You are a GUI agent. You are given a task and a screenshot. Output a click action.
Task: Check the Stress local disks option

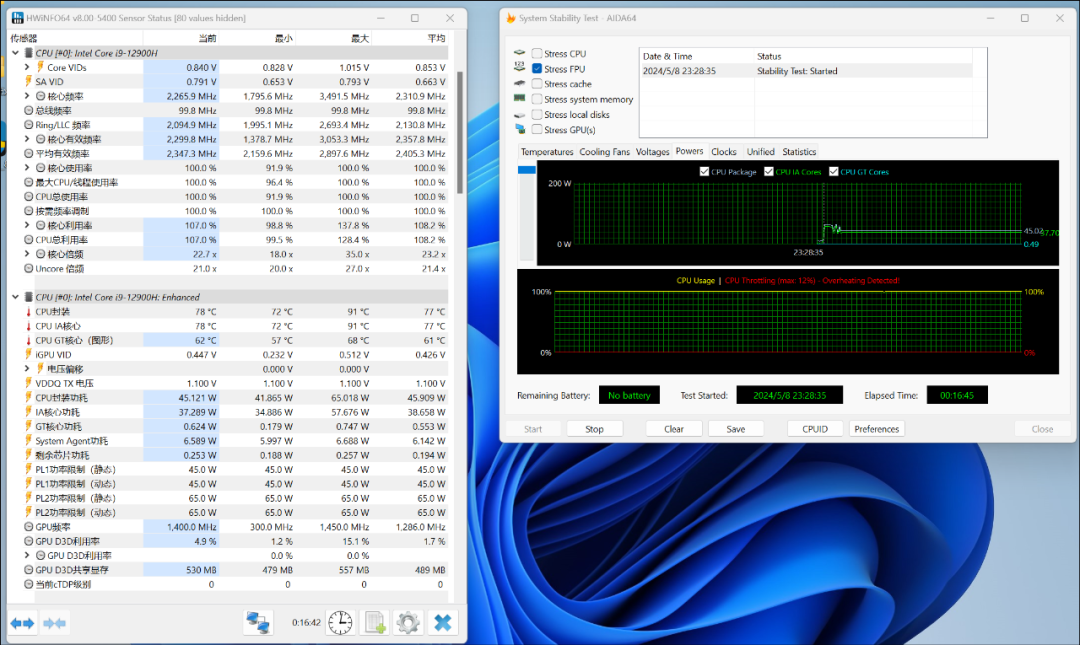tap(537, 114)
